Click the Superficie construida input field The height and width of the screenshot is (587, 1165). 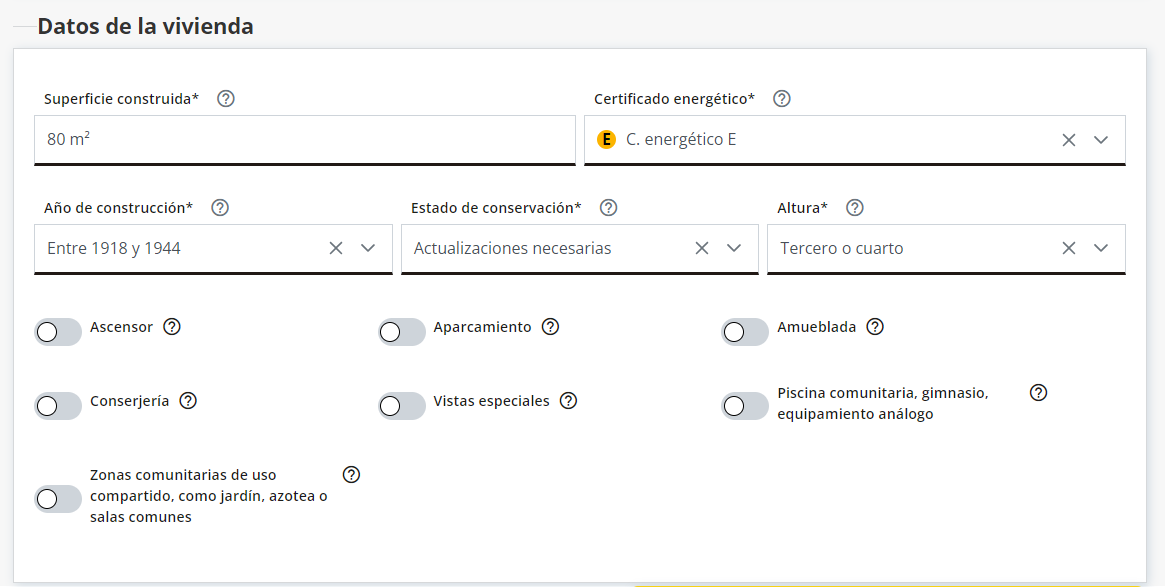click(x=300, y=140)
